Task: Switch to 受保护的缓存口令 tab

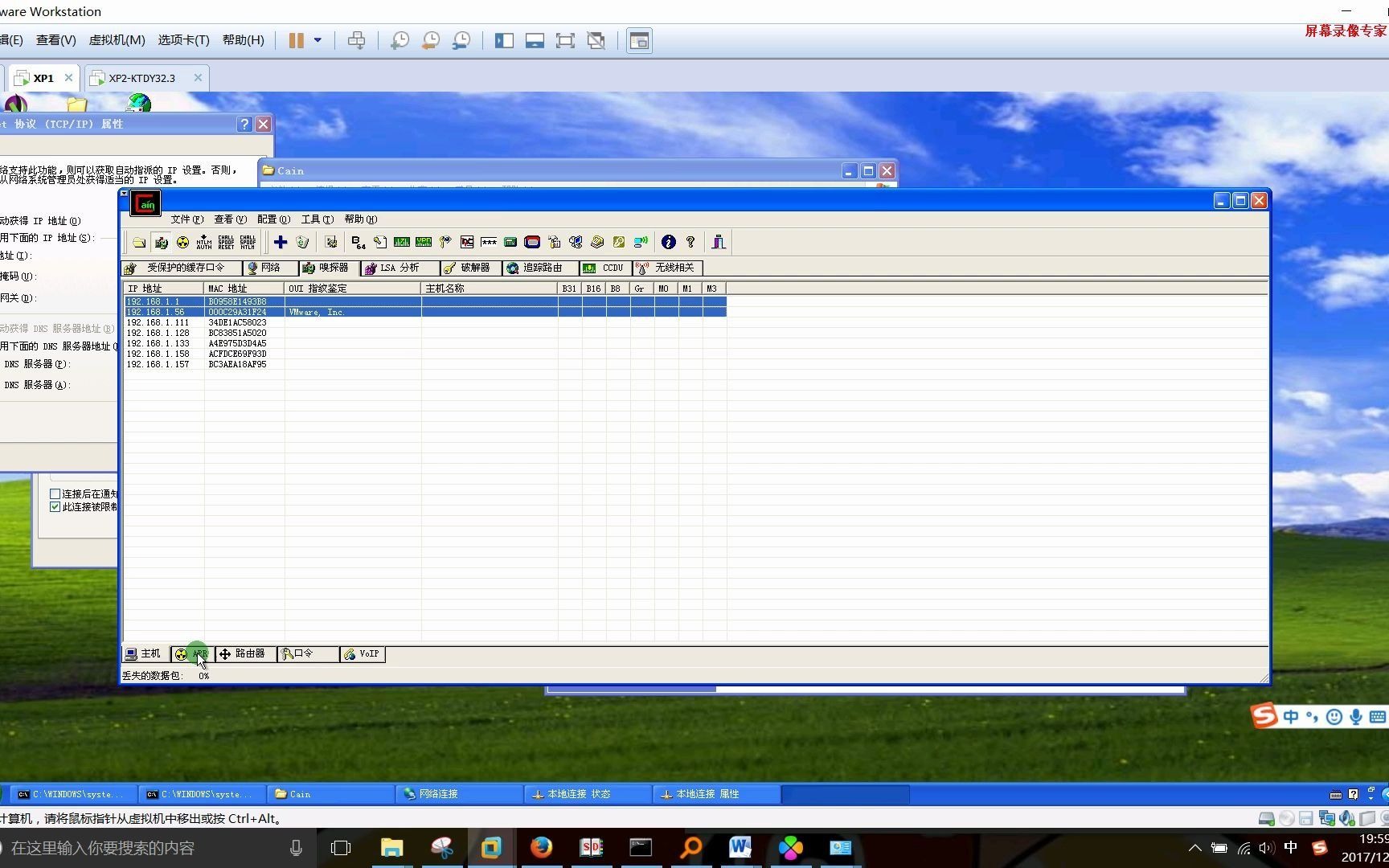Action: coord(182,268)
